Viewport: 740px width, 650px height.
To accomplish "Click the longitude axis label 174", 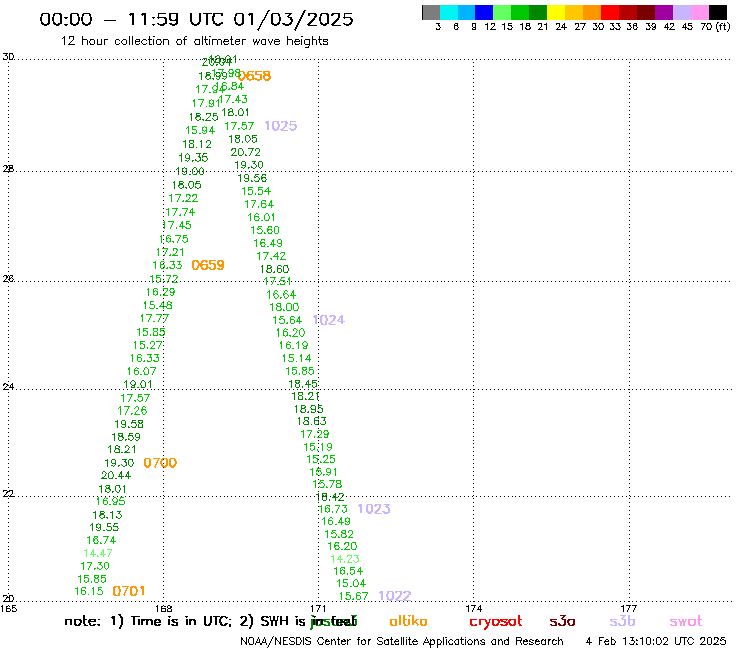I will pyautogui.click(x=473, y=608).
